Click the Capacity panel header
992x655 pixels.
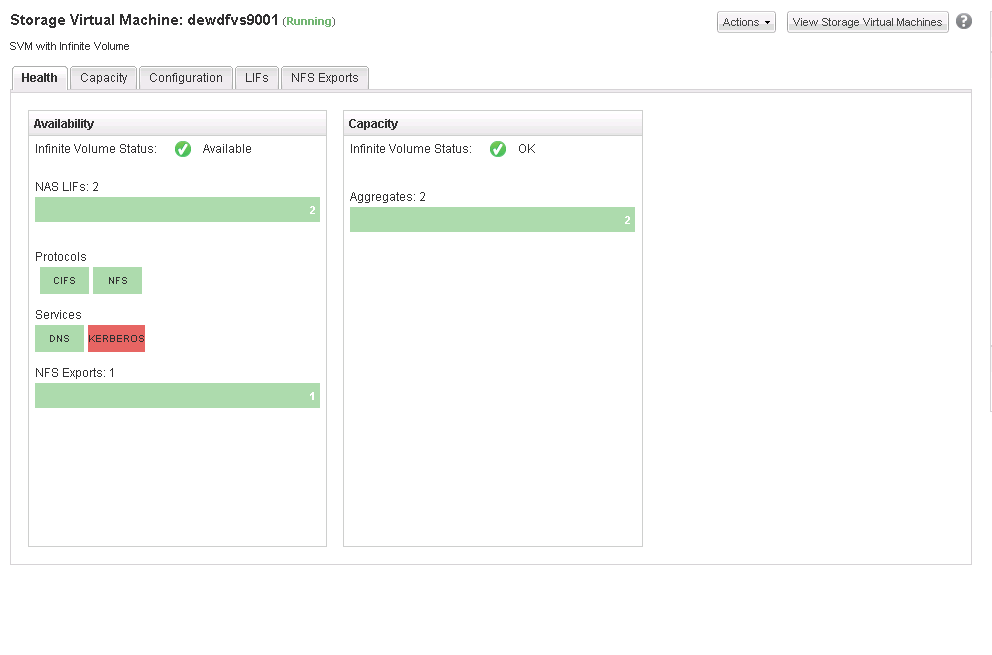(492, 124)
